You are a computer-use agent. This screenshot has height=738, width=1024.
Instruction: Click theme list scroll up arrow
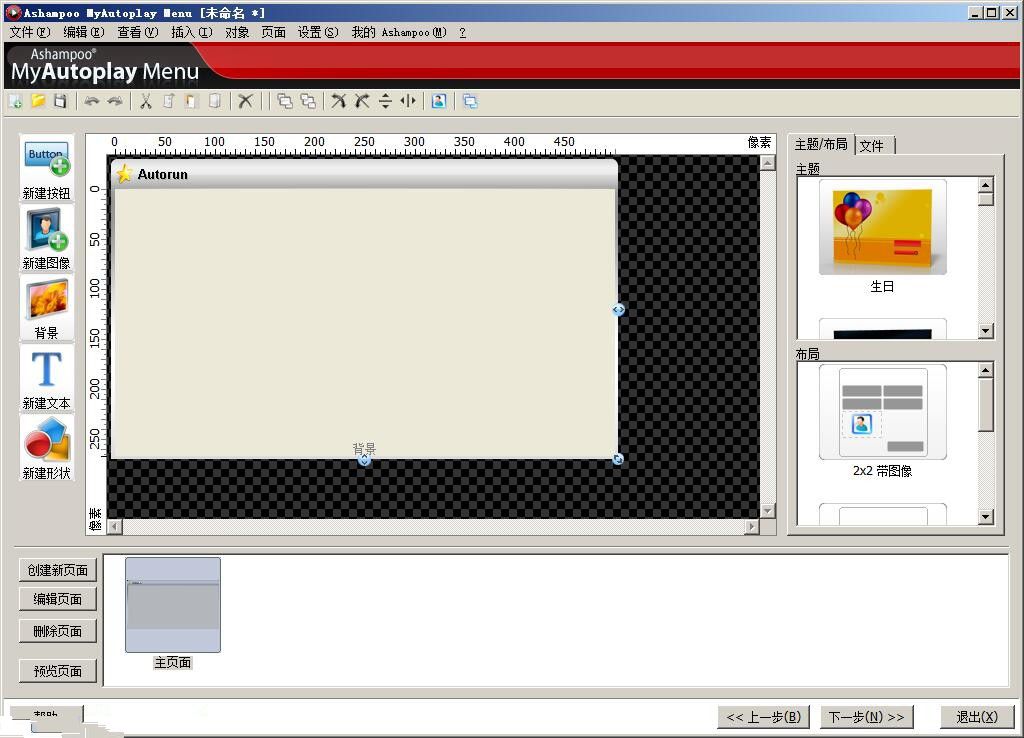pos(986,185)
